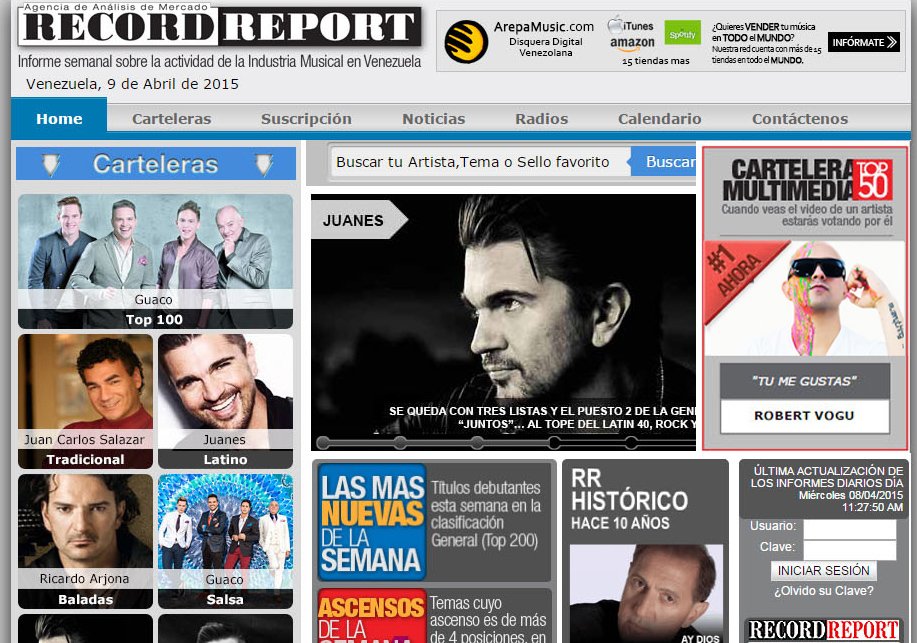Select the second carousel dot under the Juanes banner
The height and width of the screenshot is (643, 917).
(400, 442)
